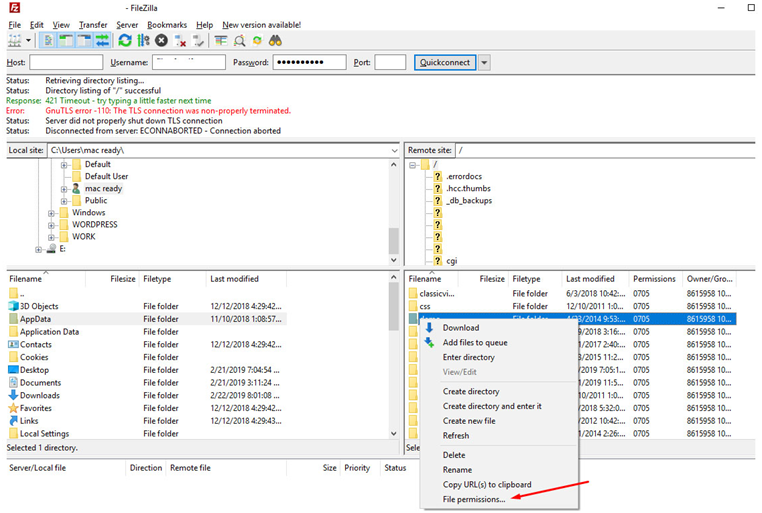Focus the Password input field
The height and width of the screenshot is (513, 762).
point(310,62)
